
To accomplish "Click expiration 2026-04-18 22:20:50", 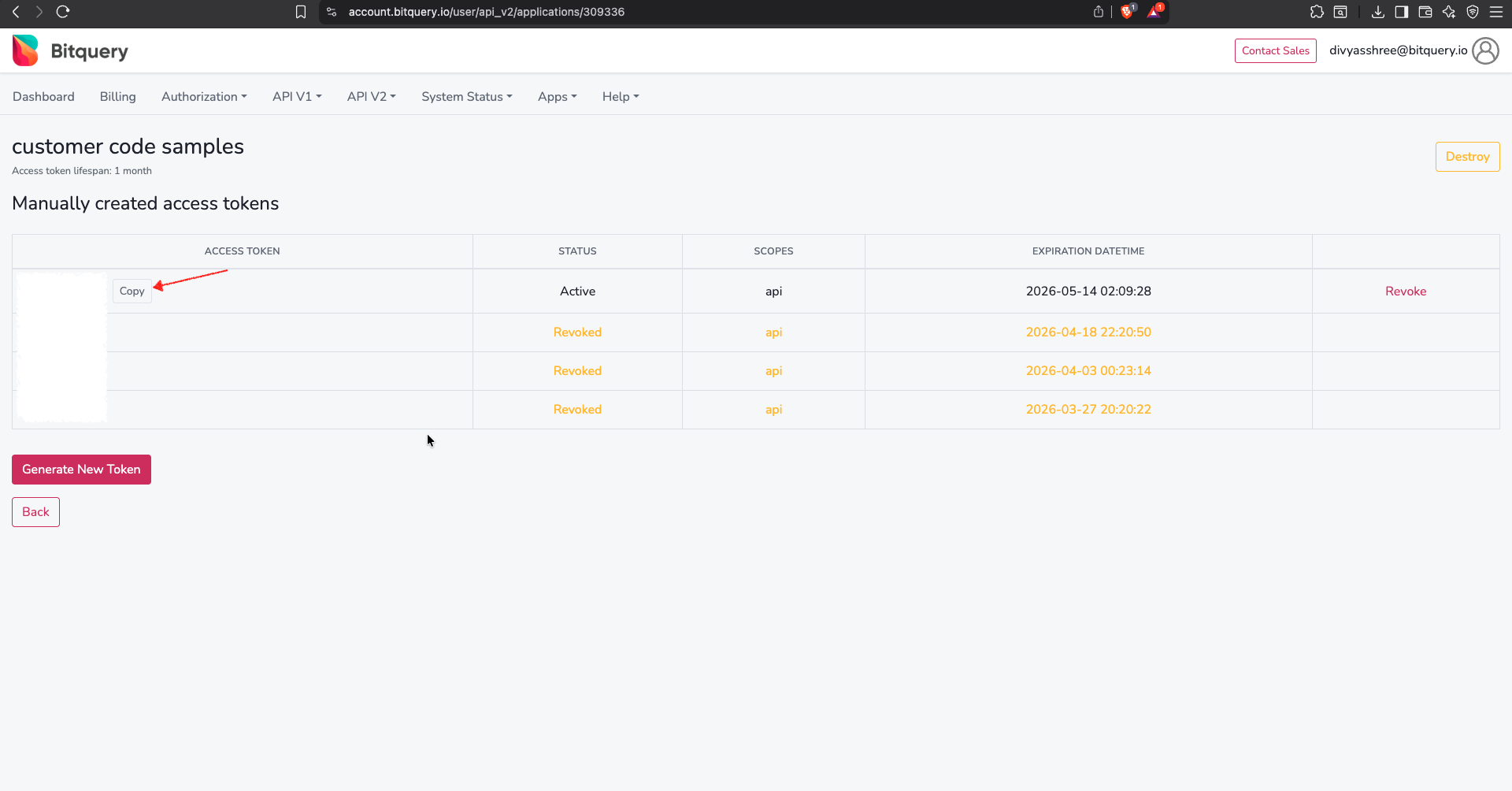I will 1088,332.
